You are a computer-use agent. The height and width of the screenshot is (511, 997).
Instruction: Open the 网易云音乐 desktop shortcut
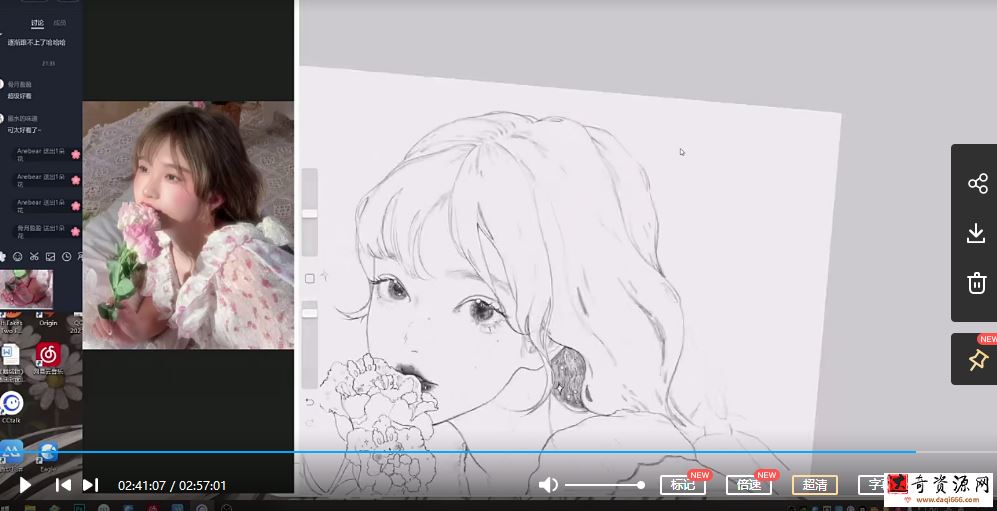tap(48, 360)
